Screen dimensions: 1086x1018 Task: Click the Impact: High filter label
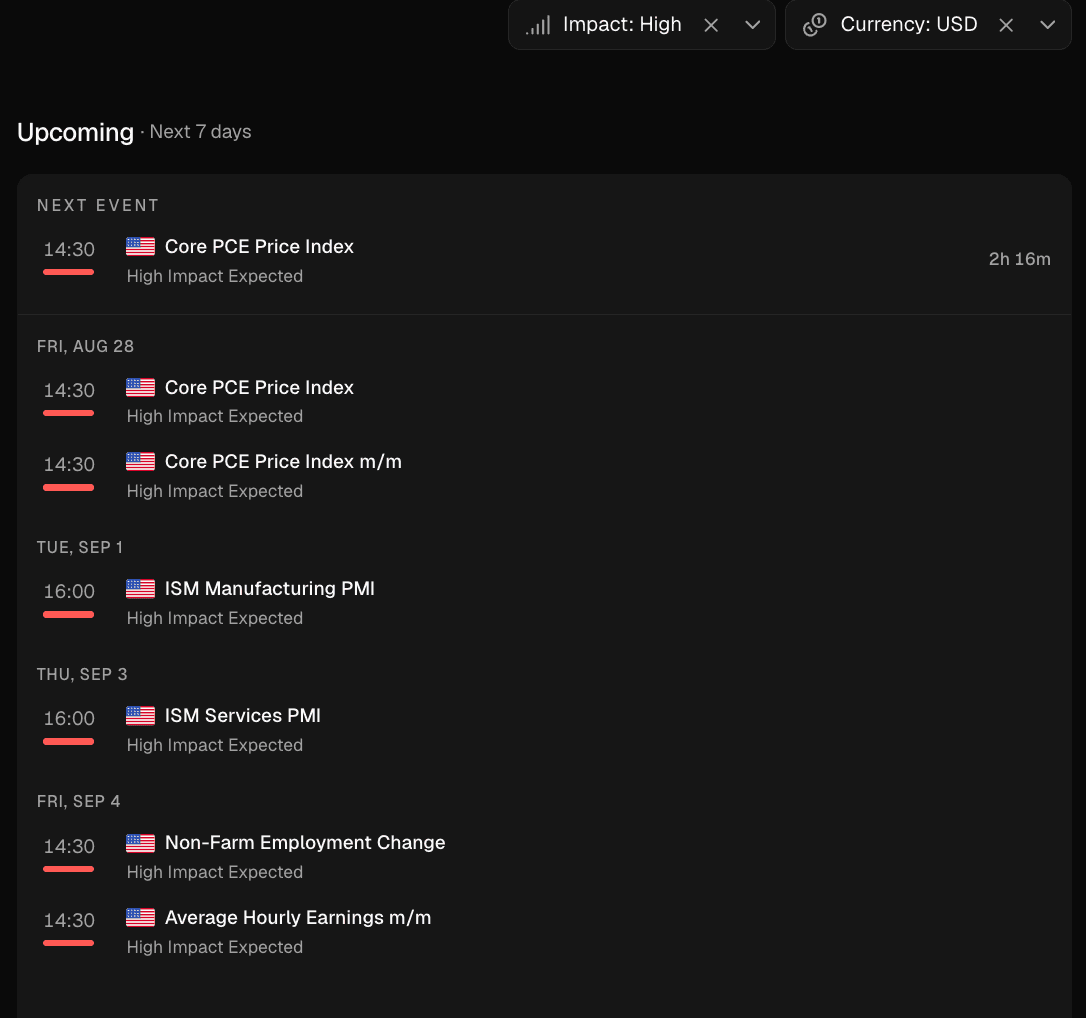[622, 24]
